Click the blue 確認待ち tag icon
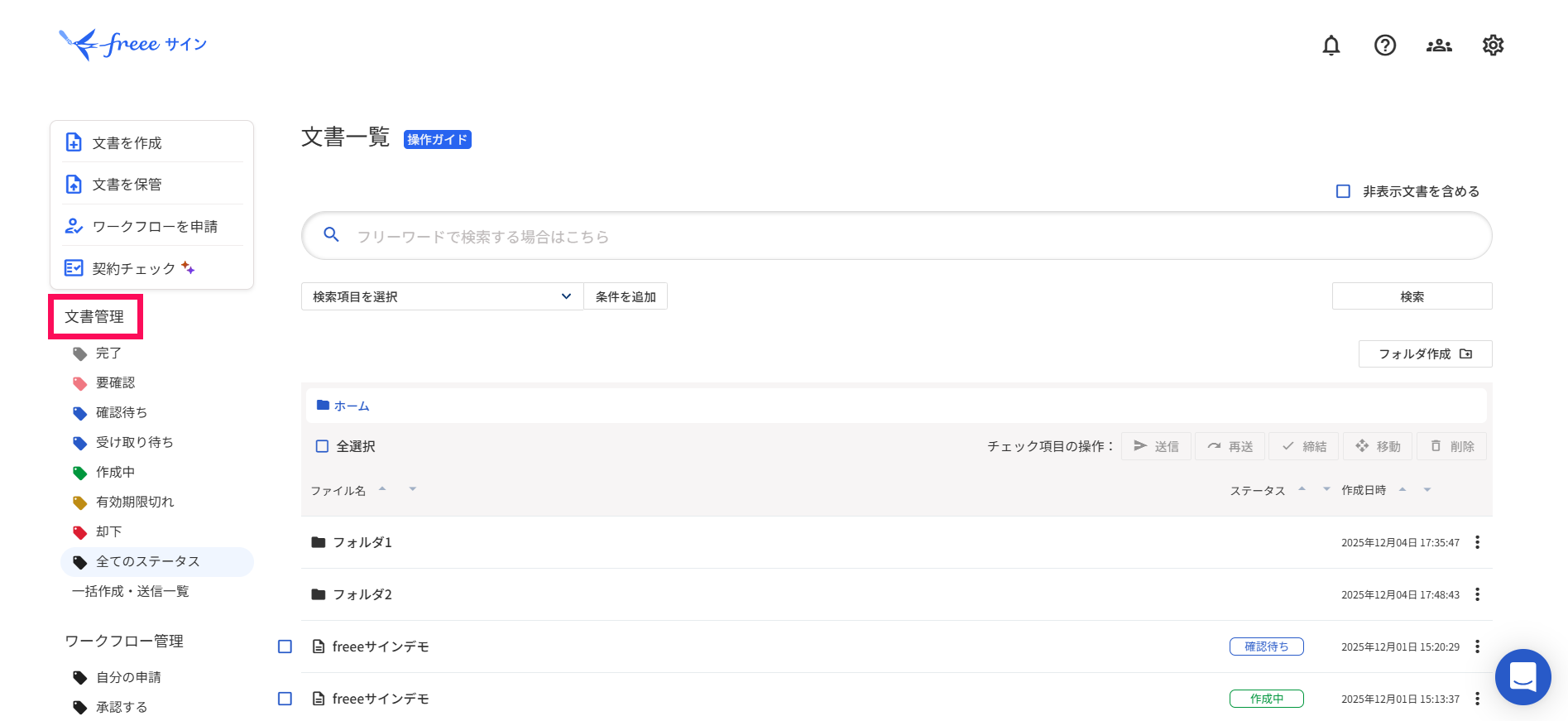This screenshot has width=1568, height=721. [79, 413]
